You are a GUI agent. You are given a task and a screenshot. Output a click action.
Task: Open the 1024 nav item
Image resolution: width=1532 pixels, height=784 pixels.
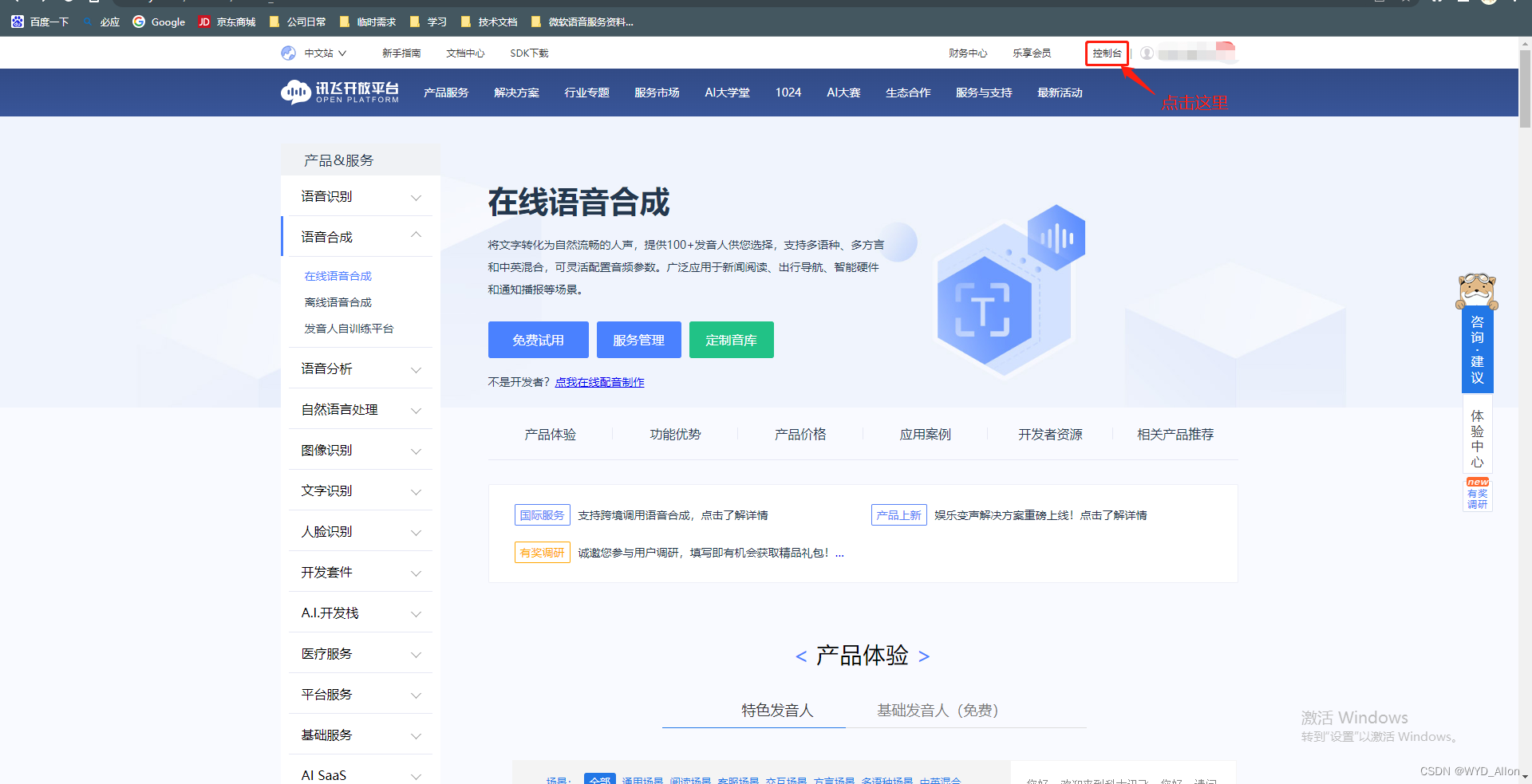[x=788, y=93]
